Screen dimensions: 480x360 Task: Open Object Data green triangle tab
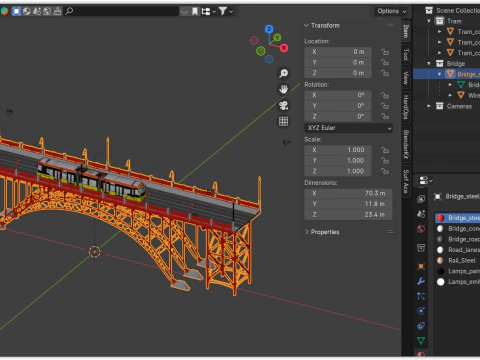[421, 340]
